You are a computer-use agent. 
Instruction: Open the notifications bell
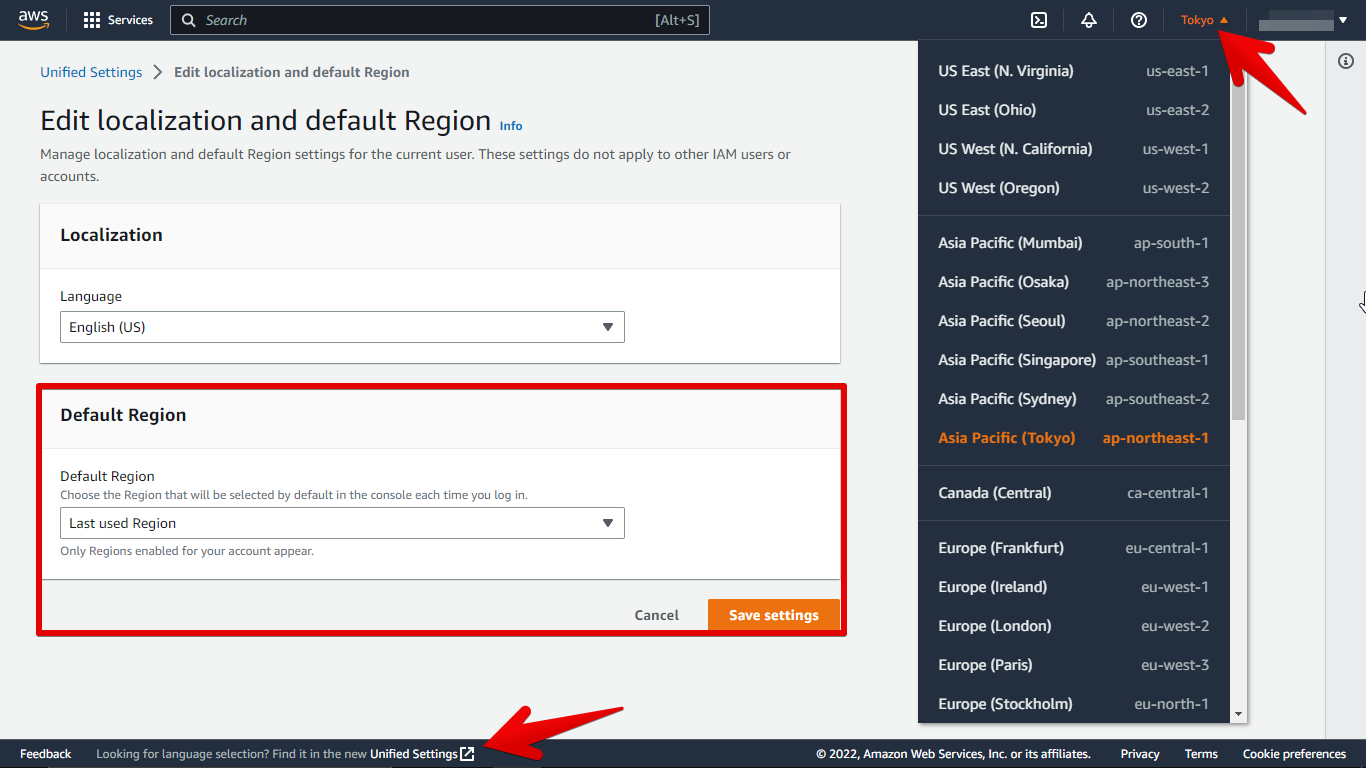(1089, 20)
